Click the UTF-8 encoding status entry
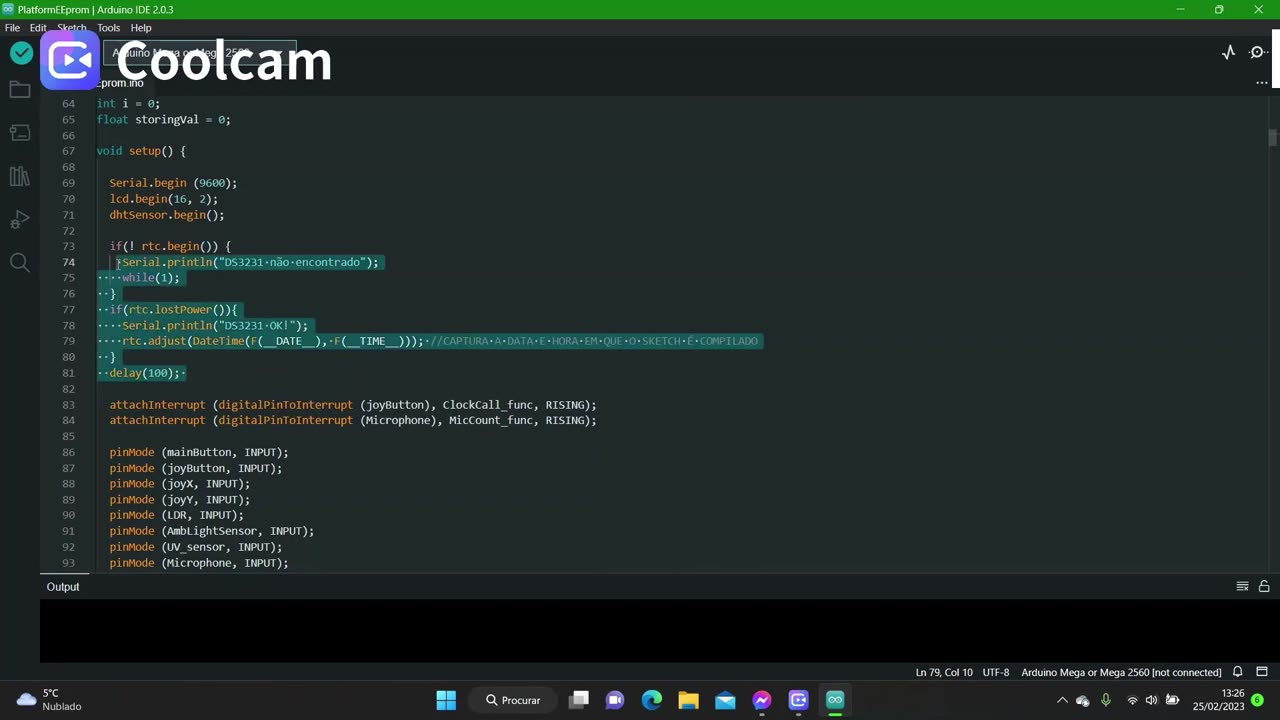 click(996, 672)
